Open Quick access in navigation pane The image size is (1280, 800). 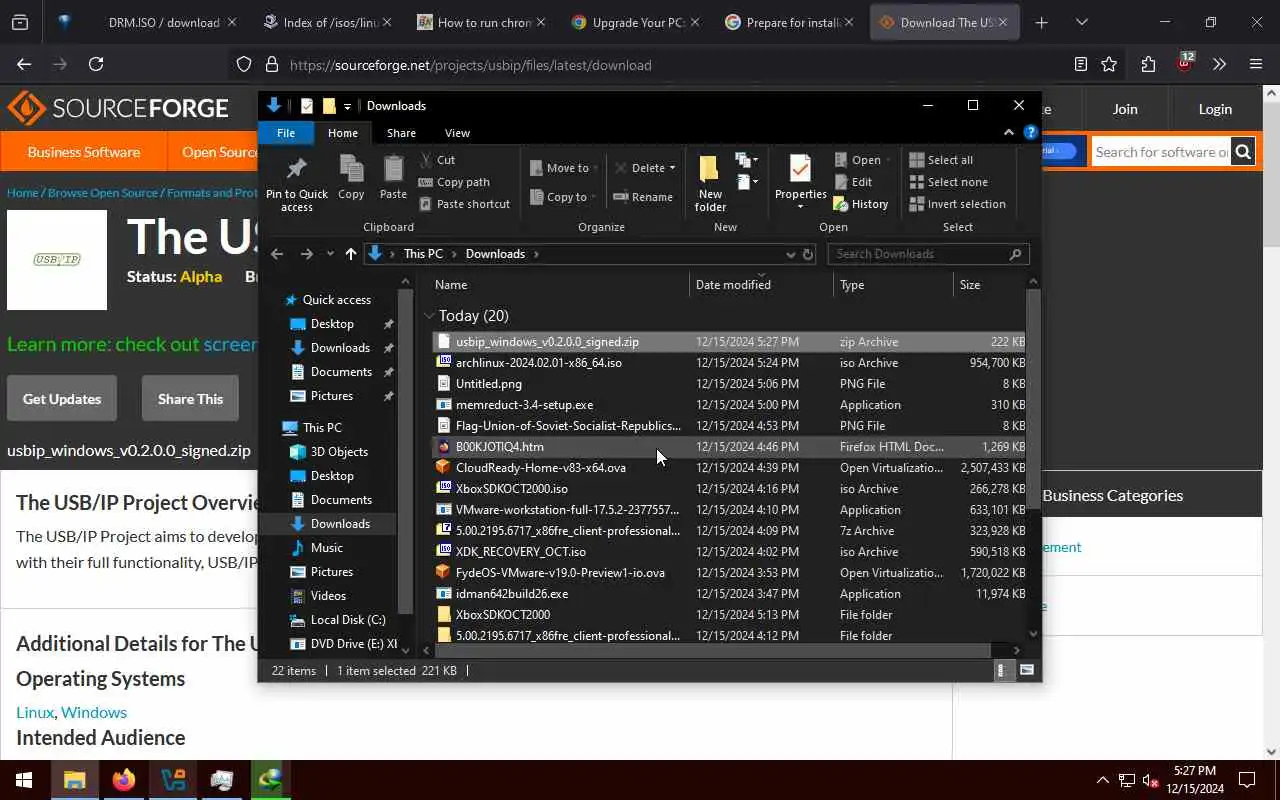[336, 300]
